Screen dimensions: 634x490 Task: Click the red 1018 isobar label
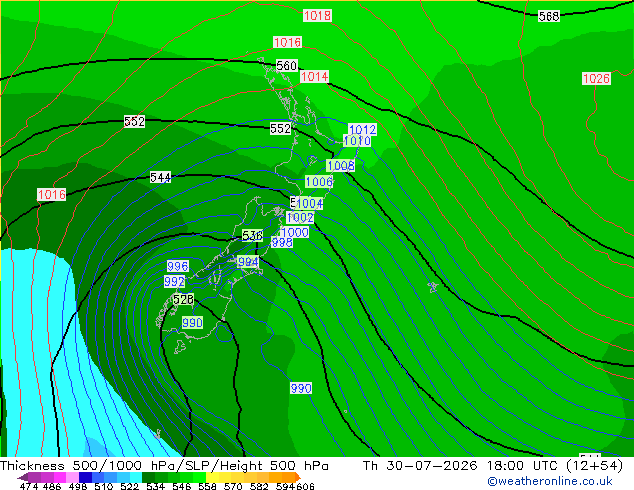click(x=317, y=16)
